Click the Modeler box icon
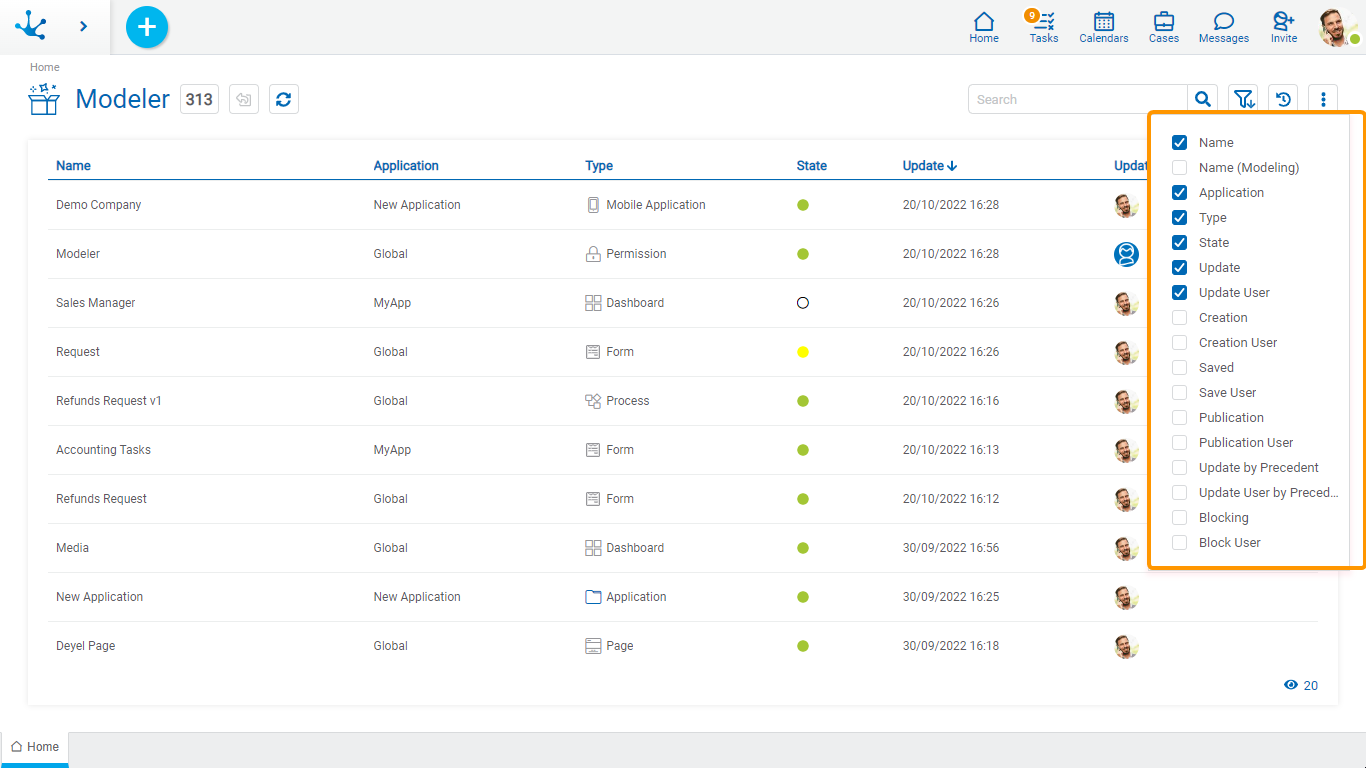 click(x=44, y=99)
